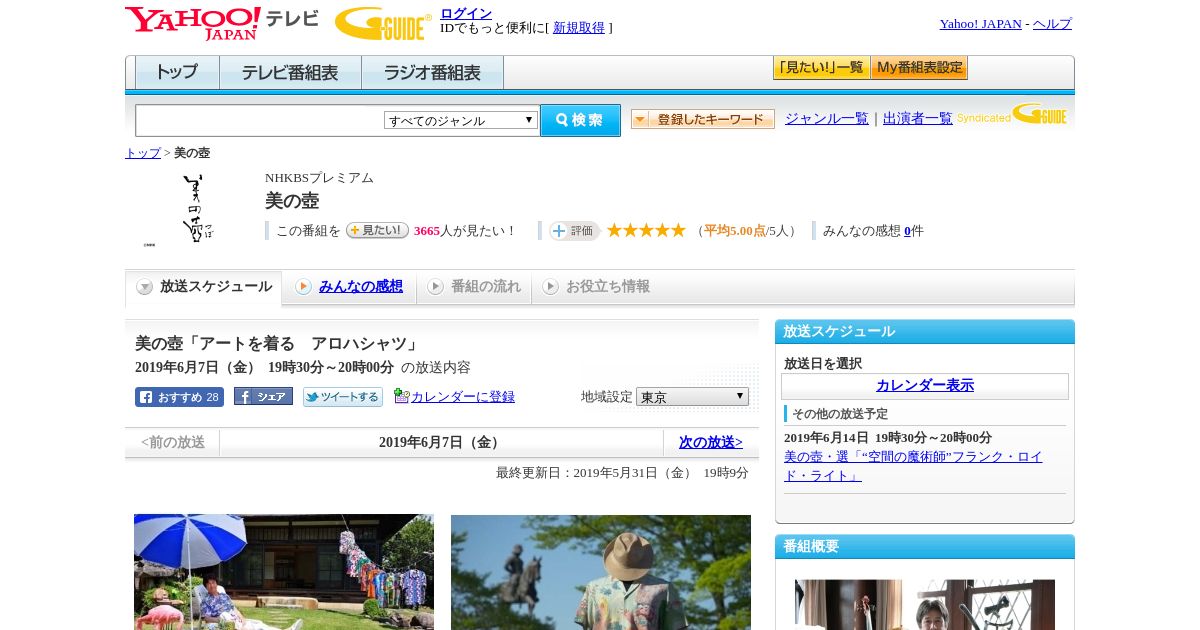Open the 地域設定 東京 dropdown

(x=692, y=397)
